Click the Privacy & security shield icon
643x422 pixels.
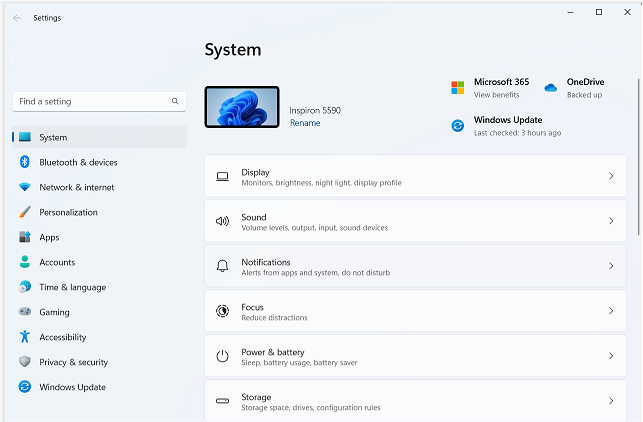(24, 362)
